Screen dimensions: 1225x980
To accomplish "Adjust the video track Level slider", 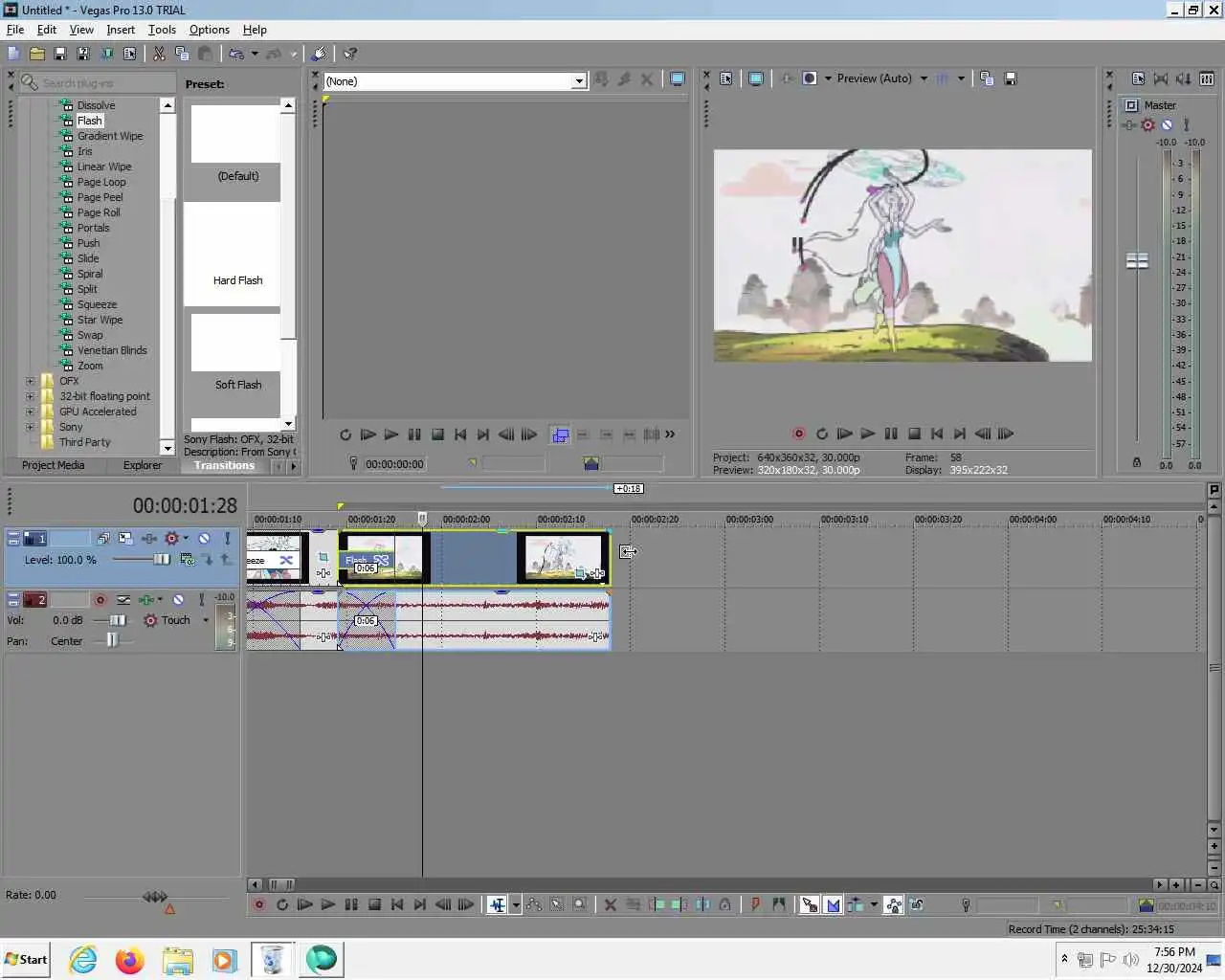I will coord(161,560).
